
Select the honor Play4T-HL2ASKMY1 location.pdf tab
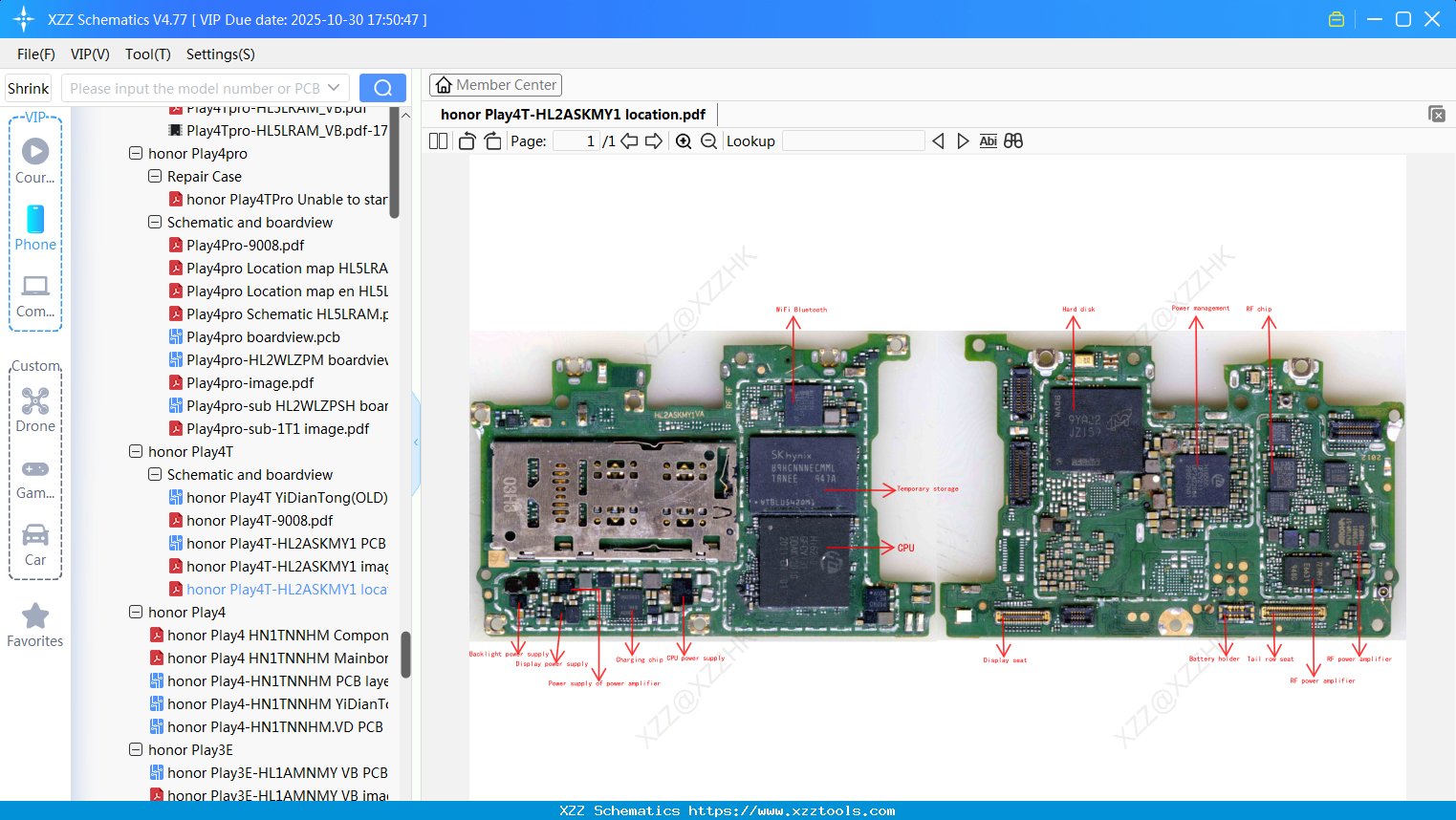tap(573, 115)
